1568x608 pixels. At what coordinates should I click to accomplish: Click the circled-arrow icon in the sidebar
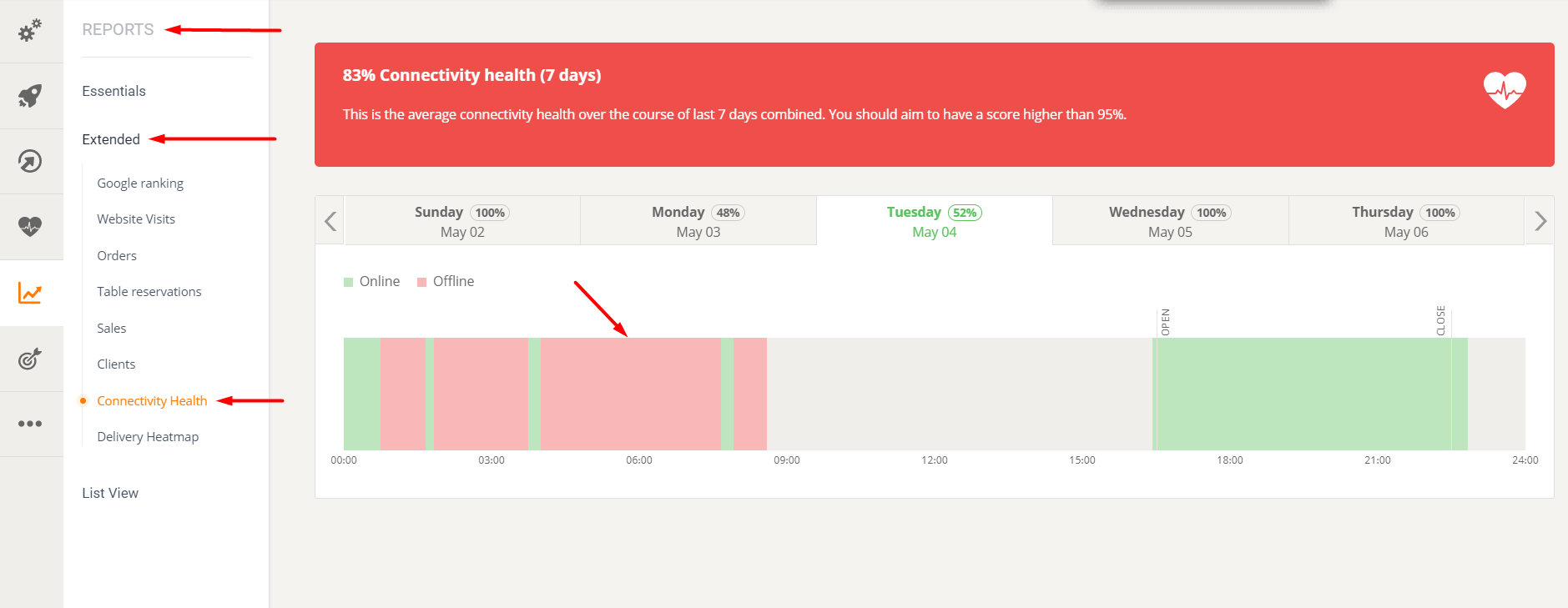(30, 160)
